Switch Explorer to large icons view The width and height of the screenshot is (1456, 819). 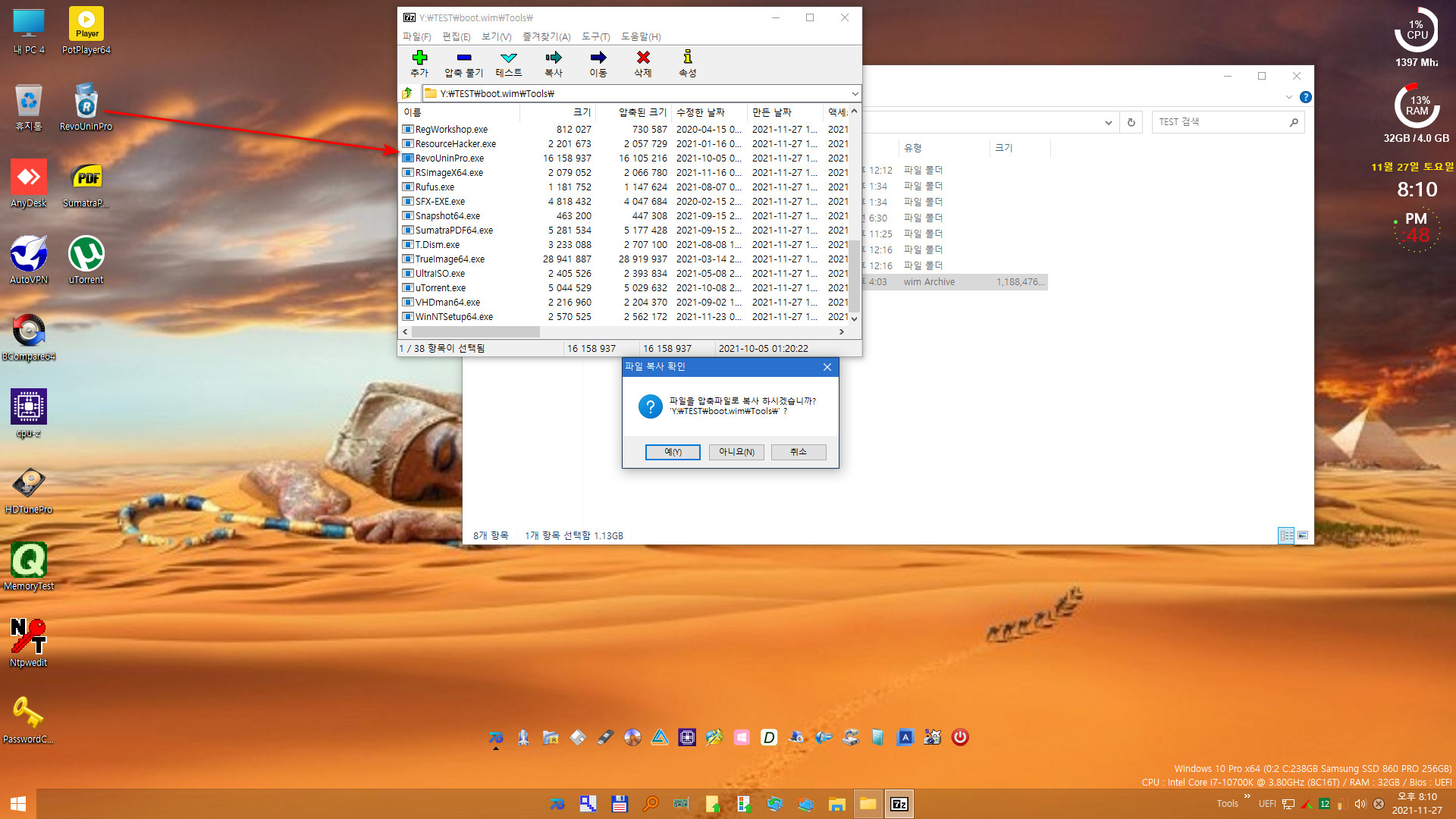tap(1303, 535)
